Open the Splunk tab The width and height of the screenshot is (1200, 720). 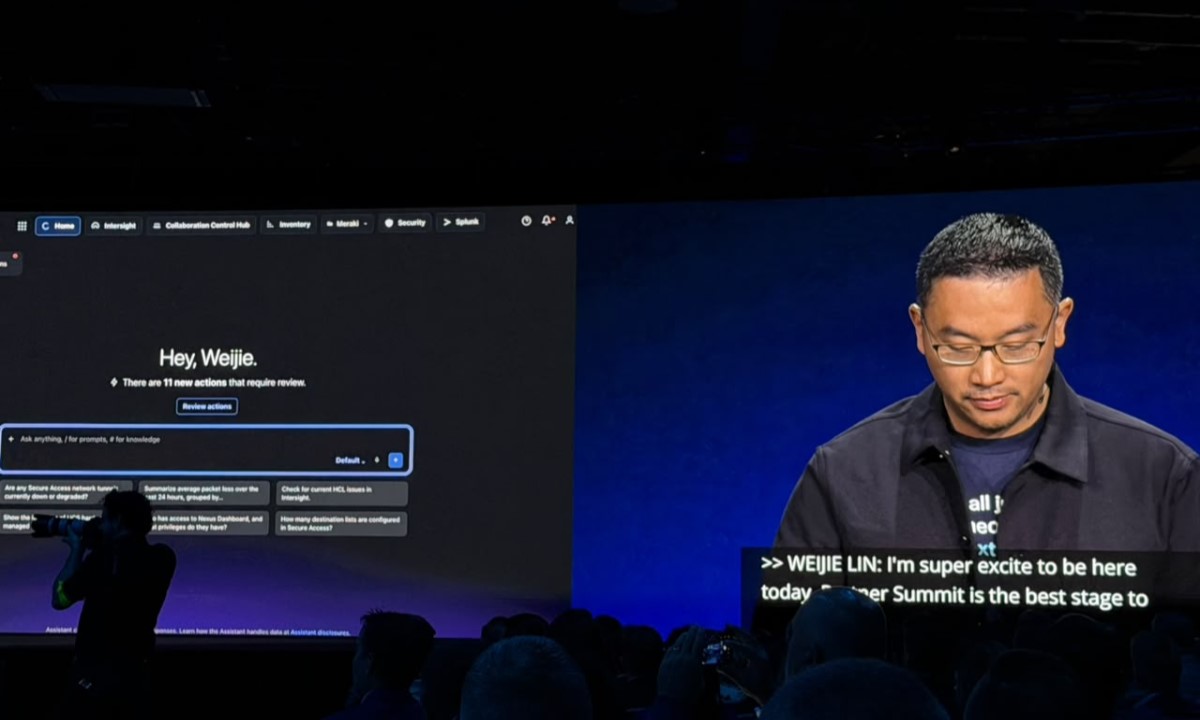click(x=461, y=222)
